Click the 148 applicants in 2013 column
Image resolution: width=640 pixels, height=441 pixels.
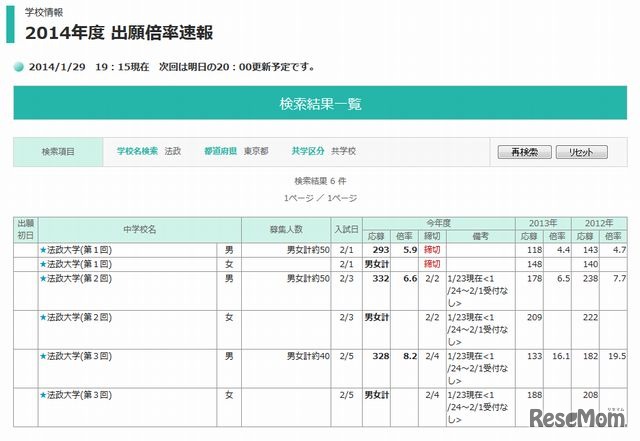tap(534, 264)
